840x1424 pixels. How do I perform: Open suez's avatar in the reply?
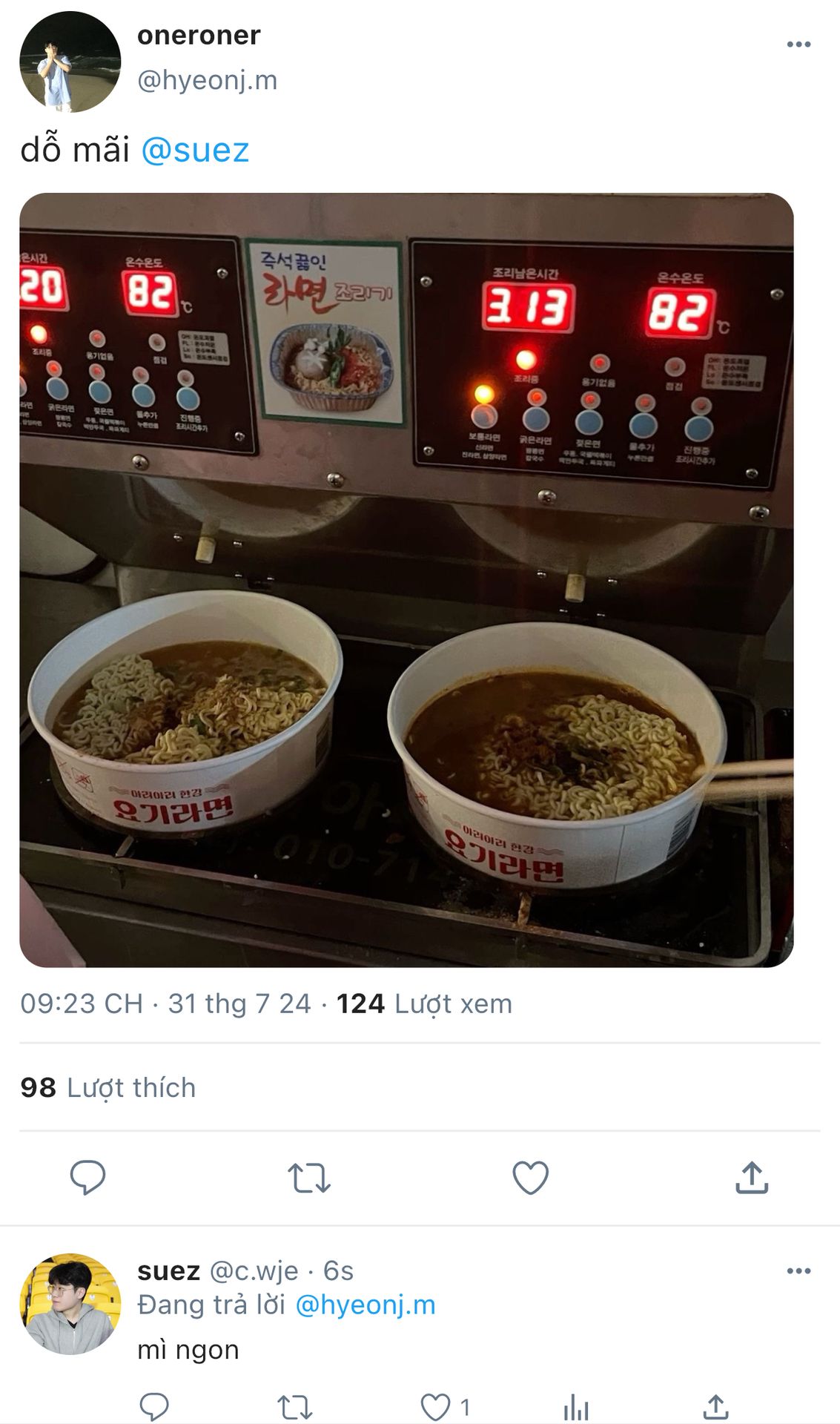click(70, 1305)
